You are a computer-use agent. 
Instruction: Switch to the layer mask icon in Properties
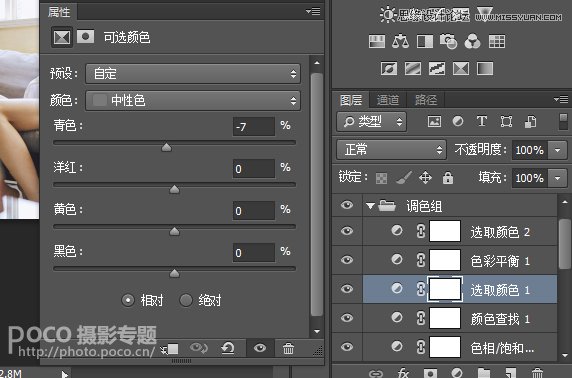tap(85, 36)
